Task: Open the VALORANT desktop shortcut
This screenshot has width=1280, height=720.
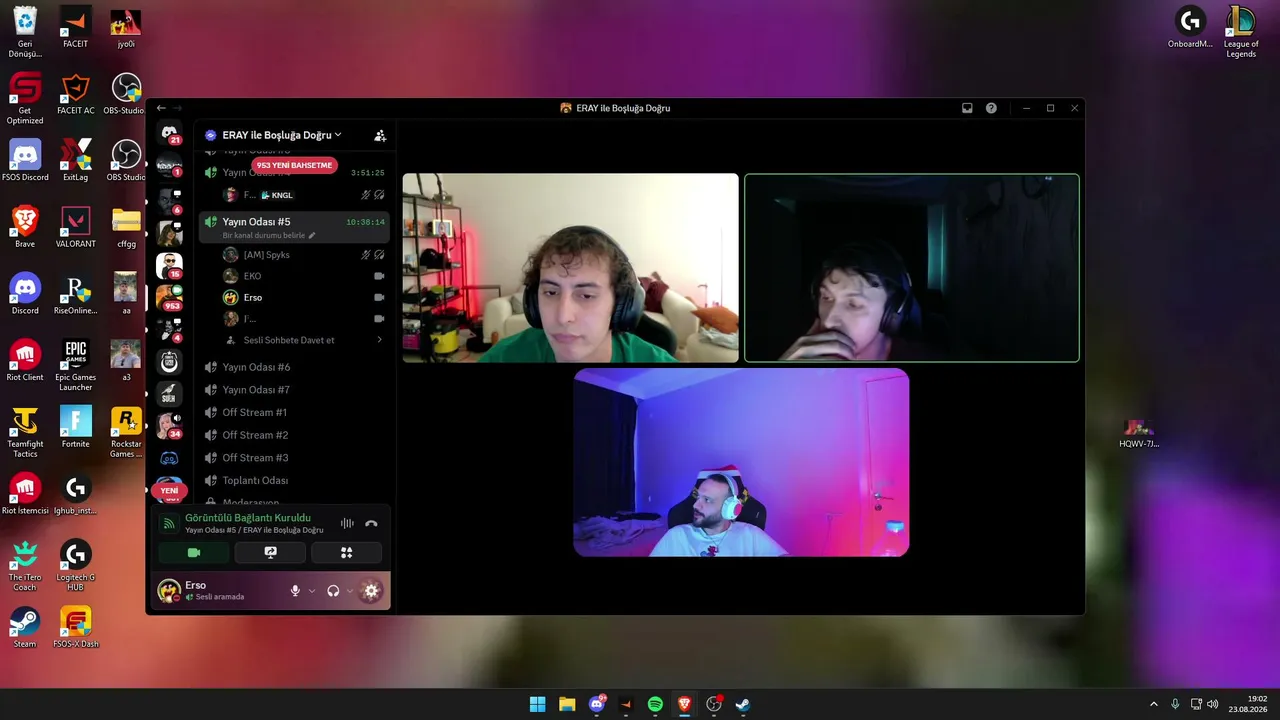Action: point(75,227)
